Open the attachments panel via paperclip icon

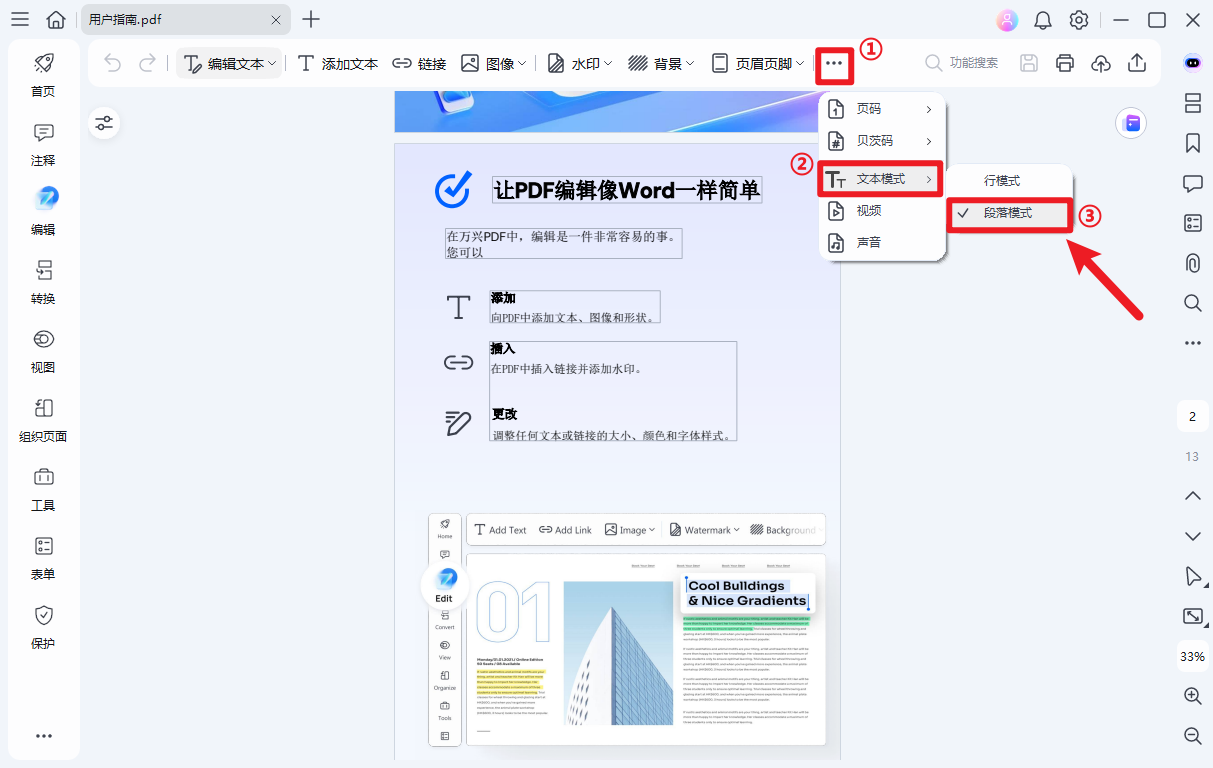point(1192,263)
